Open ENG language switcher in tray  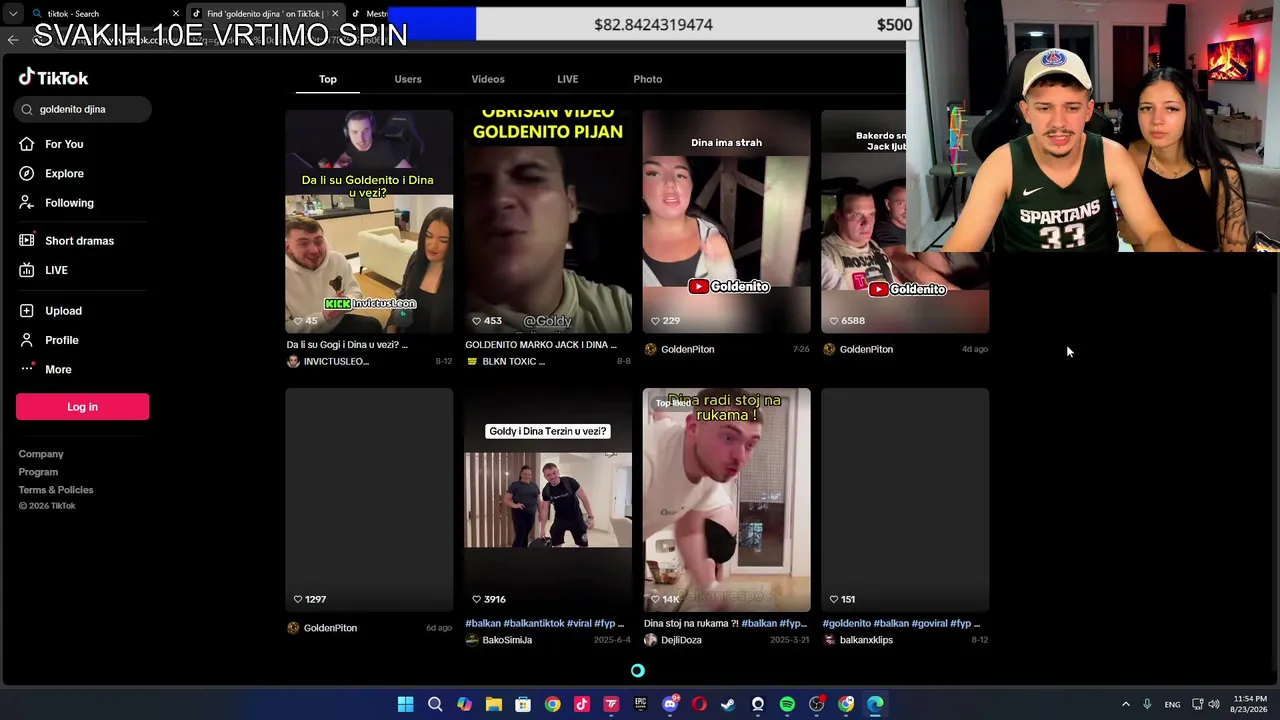pos(1172,704)
